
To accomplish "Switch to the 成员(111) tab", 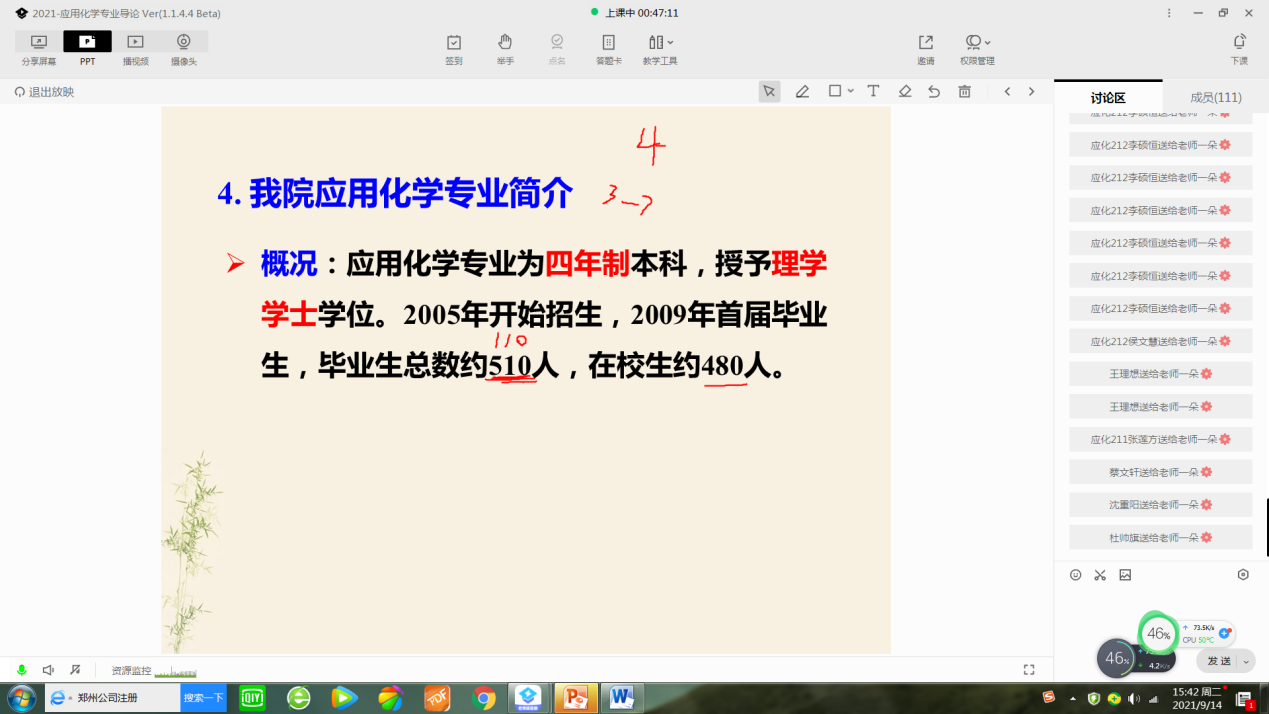I will (1215, 97).
